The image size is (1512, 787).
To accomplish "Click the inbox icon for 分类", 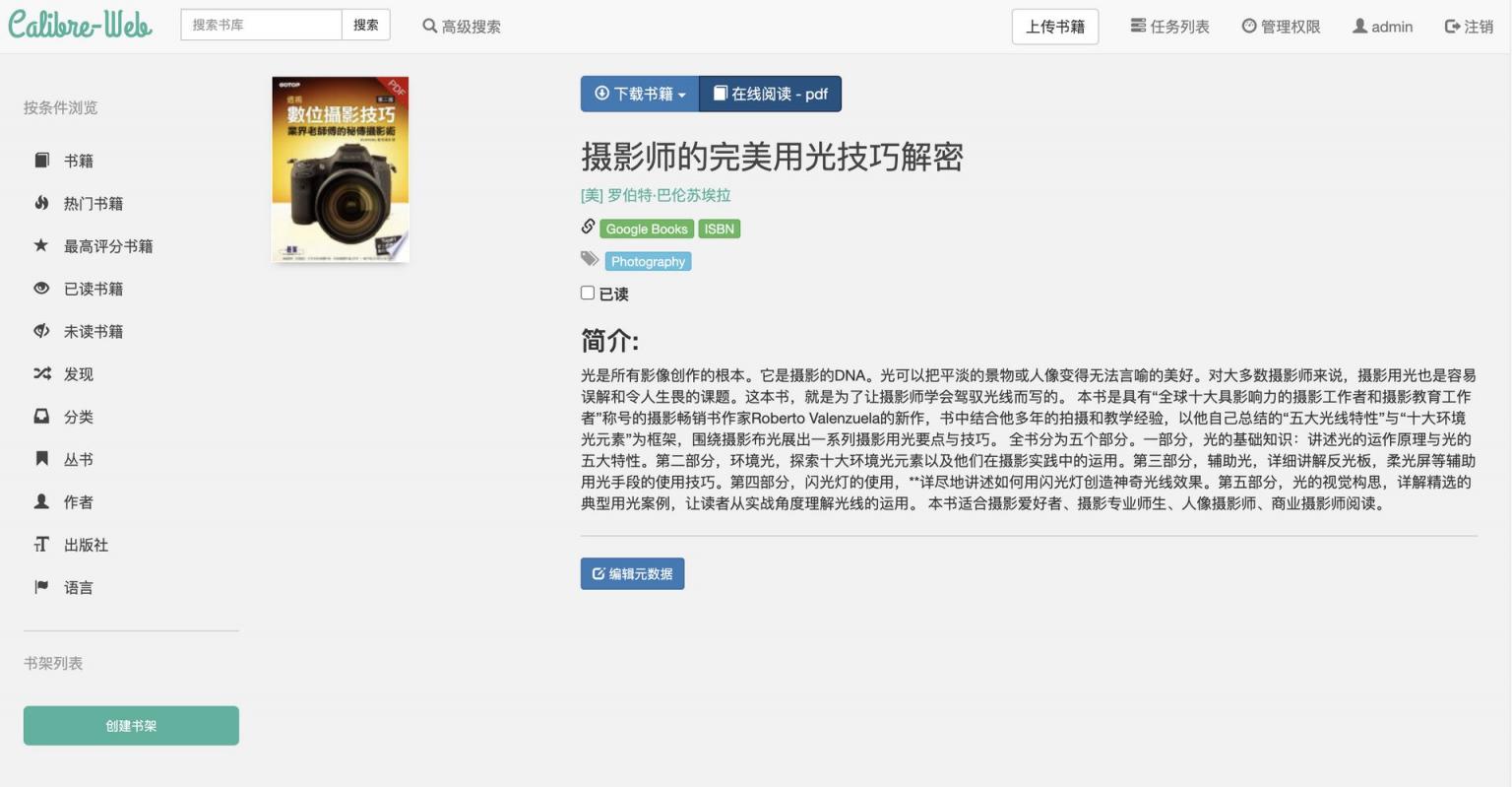I will tap(41, 417).
